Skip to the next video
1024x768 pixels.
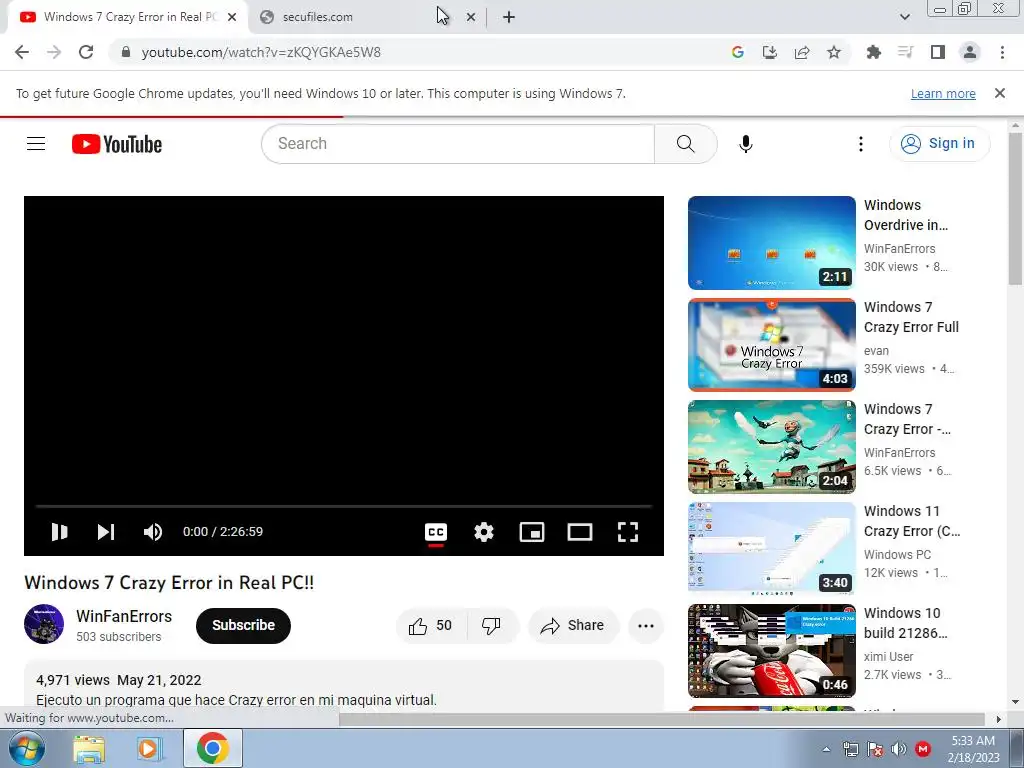pyautogui.click(x=106, y=532)
